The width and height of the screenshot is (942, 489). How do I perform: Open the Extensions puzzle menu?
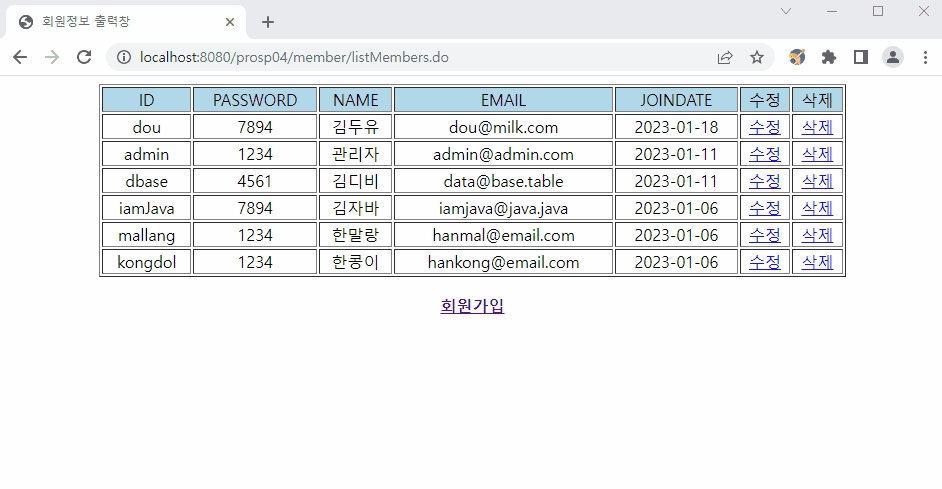tap(829, 57)
